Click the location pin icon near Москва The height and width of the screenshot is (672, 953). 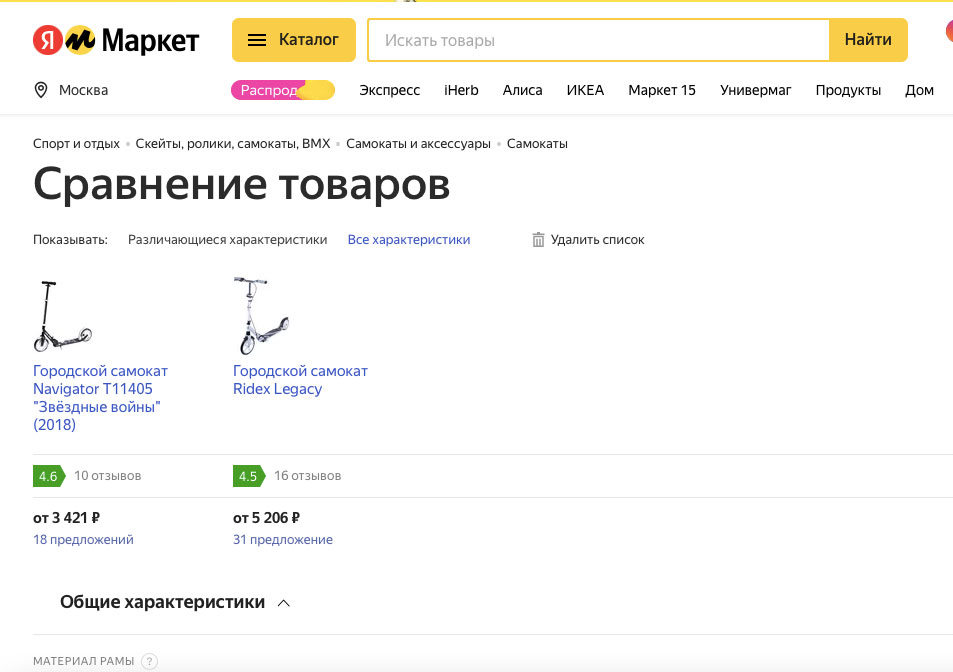[x=41, y=90]
